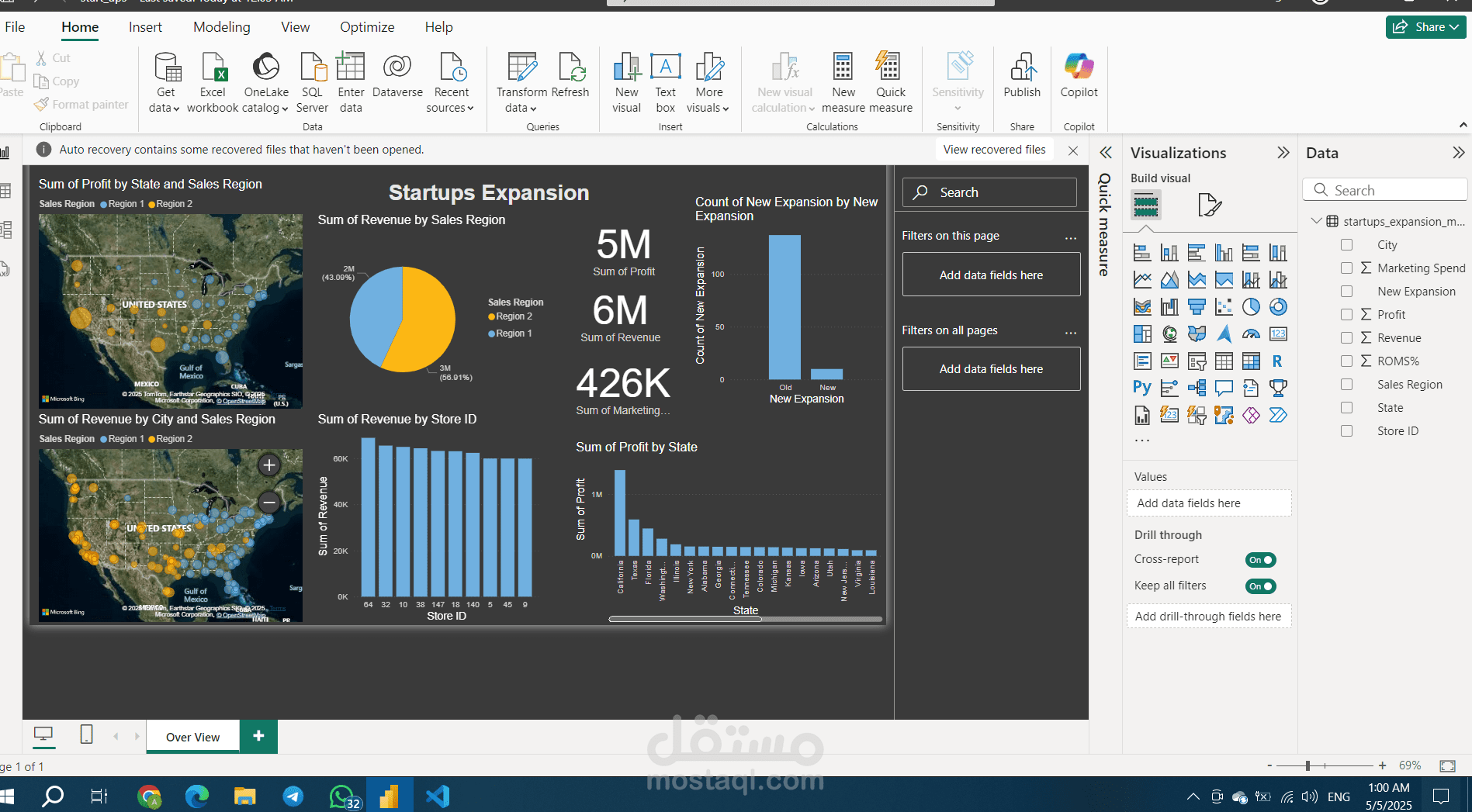Check the Profit field
Image resolution: width=1472 pixels, height=812 pixels.
coord(1346,314)
